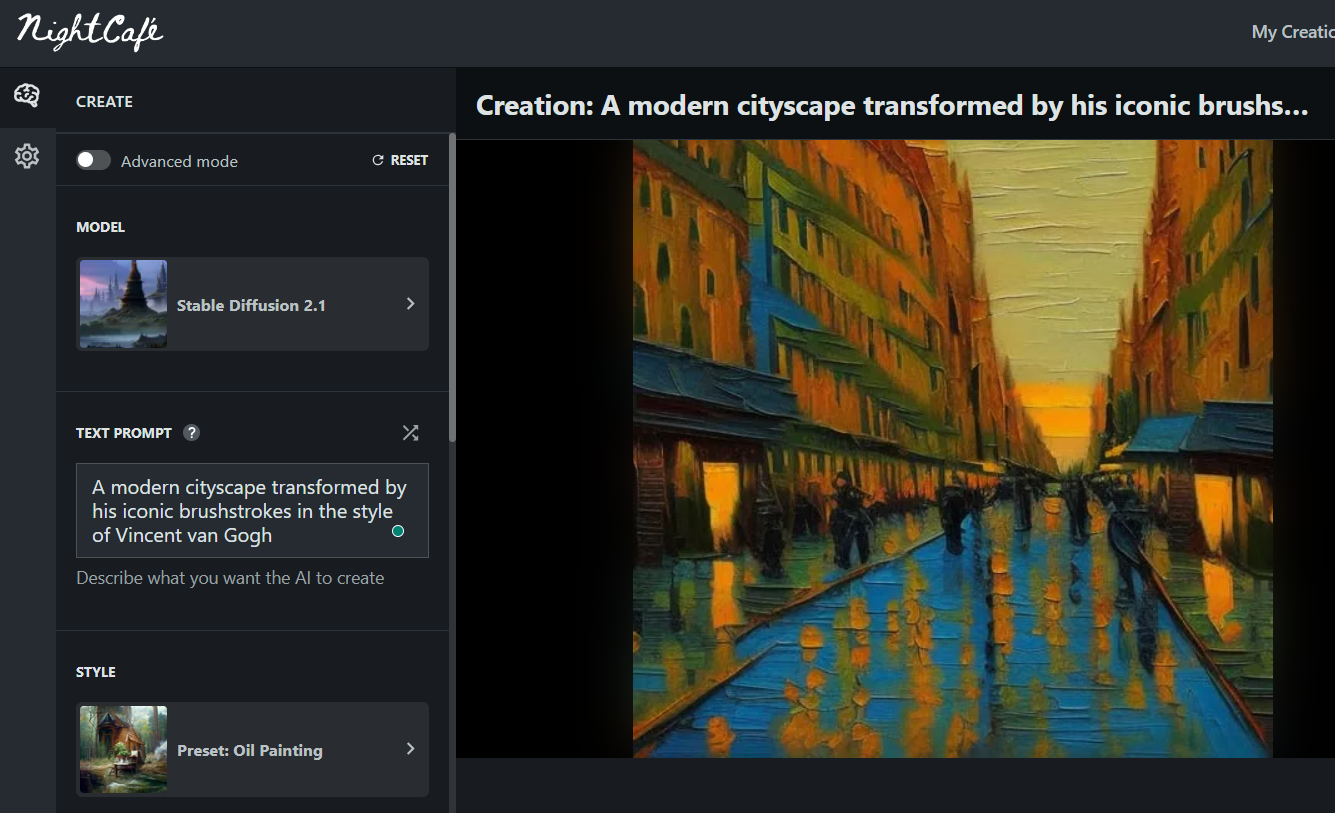Image resolution: width=1335 pixels, height=813 pixels.
Task: Click the Stable Diffusion 2.1 label
Action: [251, 305]
